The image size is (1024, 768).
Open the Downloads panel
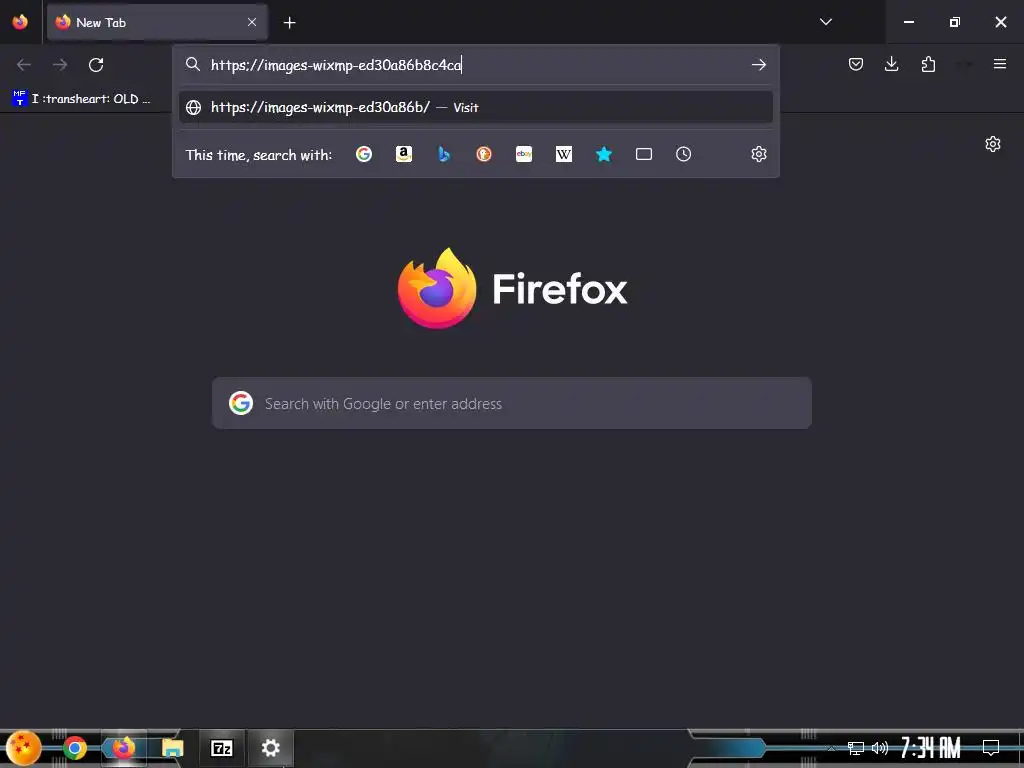tap(891, 64)
